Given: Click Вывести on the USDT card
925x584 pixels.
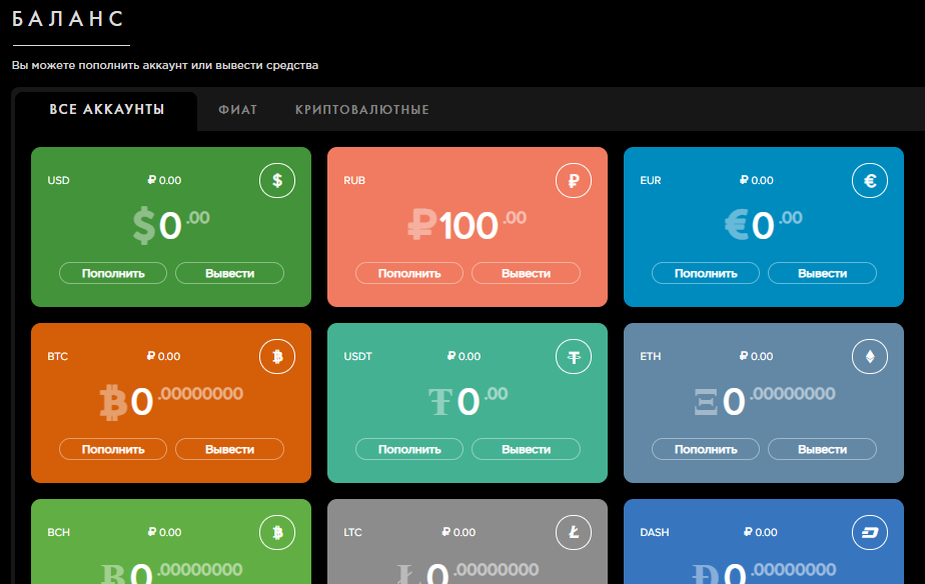Looking at the screenshot, I should coord(526,449).
